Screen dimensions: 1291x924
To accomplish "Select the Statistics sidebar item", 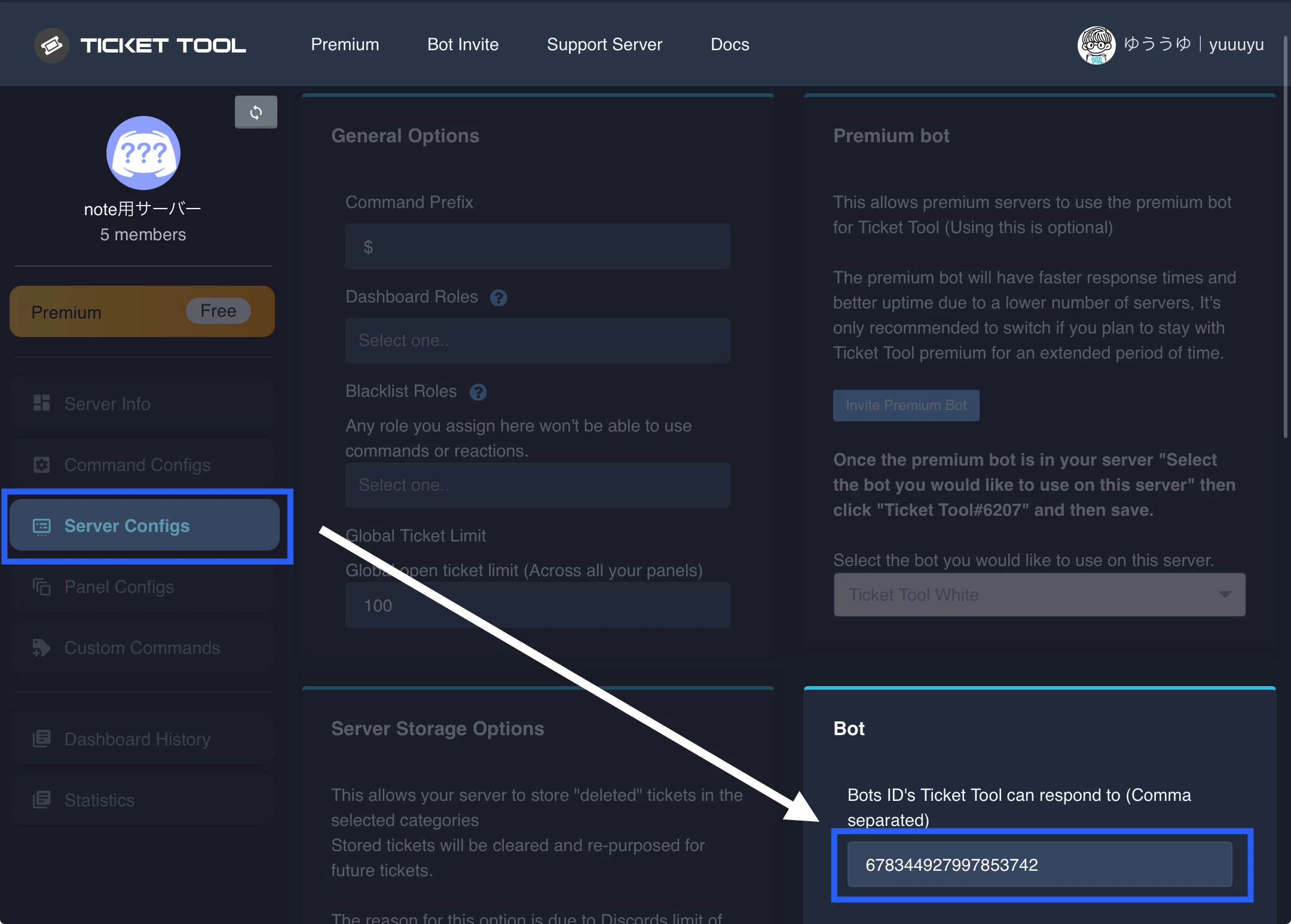I will point(142,800).
